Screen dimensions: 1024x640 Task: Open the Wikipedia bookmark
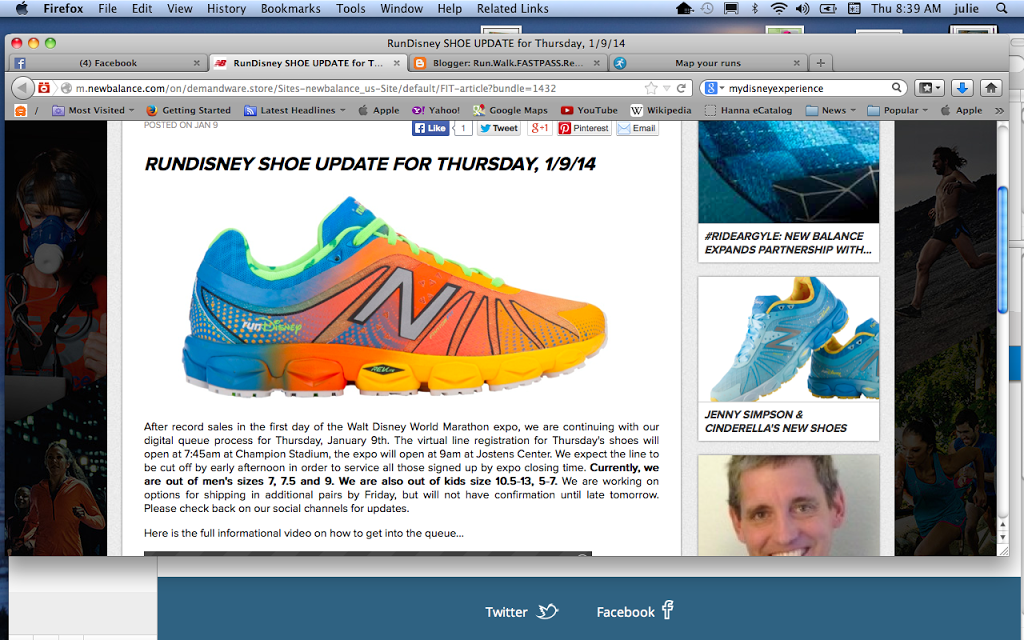tap(661, 110)
